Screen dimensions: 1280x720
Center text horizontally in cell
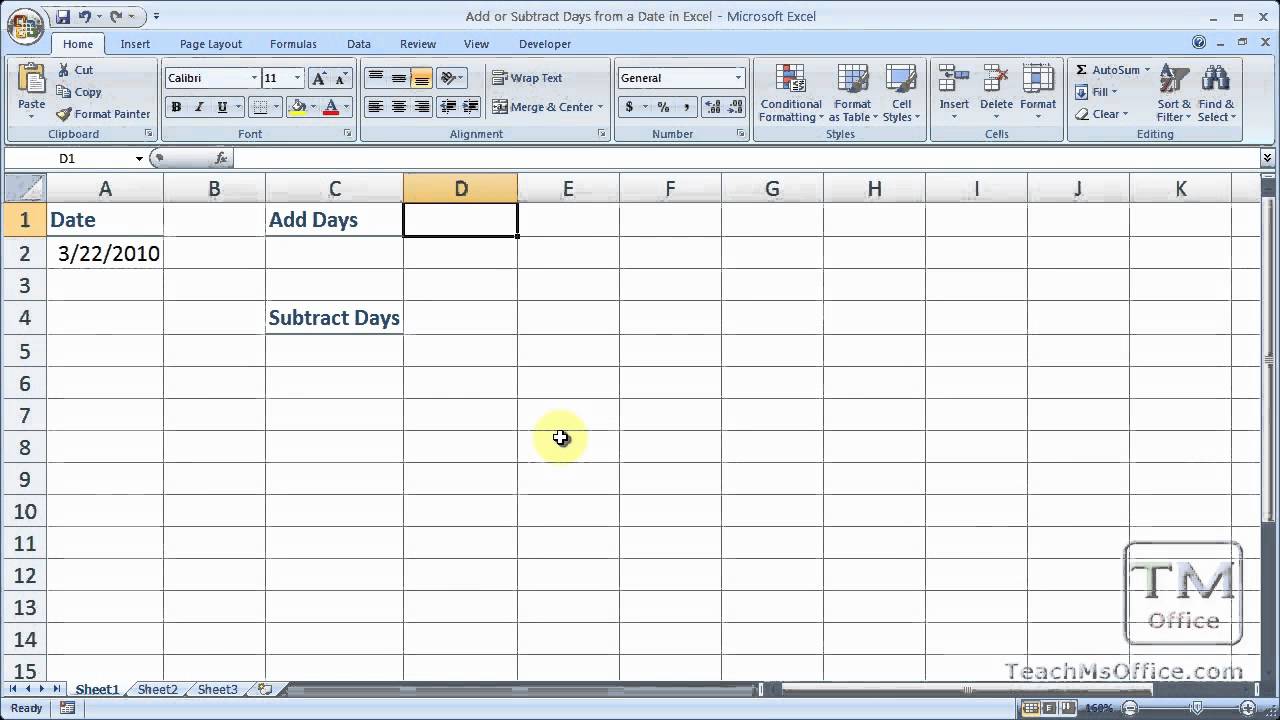[398, 107]
